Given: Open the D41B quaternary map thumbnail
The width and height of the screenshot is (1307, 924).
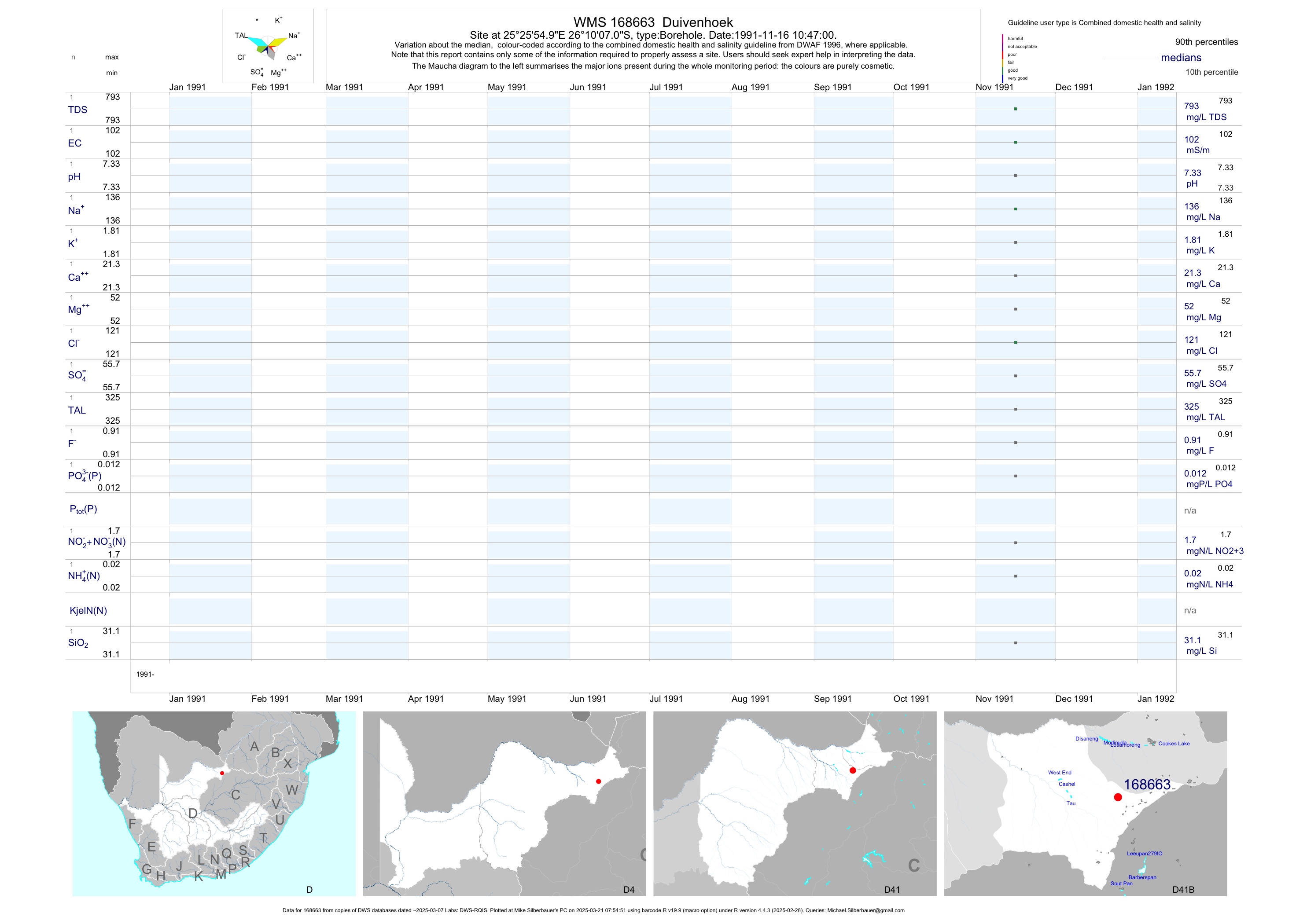Looking at the screenshot, I should (x=1085, y=803).
